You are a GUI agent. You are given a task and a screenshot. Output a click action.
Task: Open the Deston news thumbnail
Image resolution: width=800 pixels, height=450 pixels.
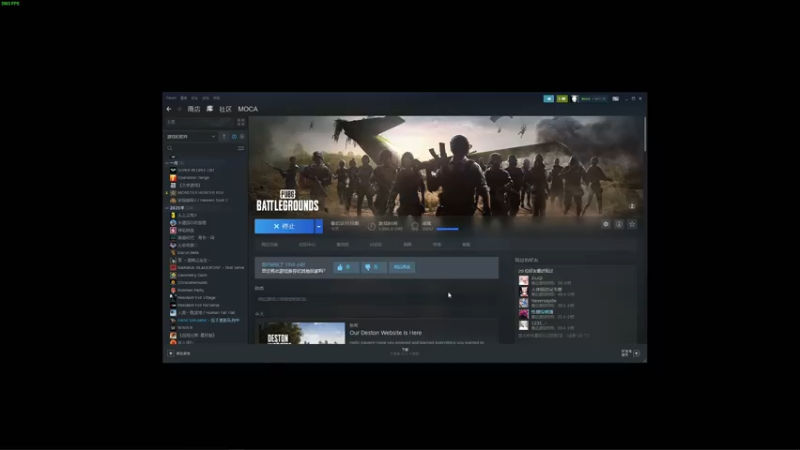click(302, 333)
